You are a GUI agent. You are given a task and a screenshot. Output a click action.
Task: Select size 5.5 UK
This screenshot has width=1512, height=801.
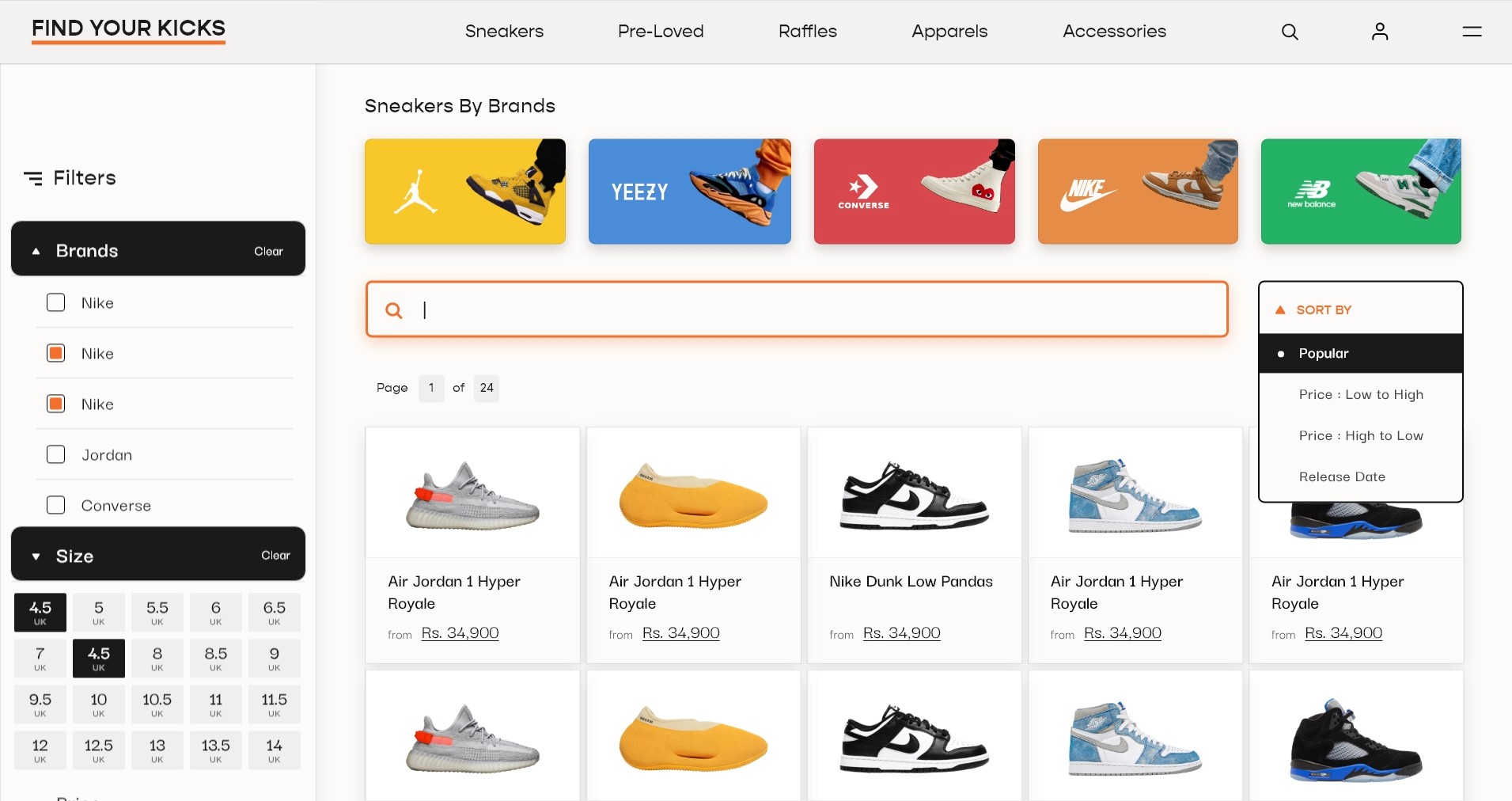click(x=157, y=613)
